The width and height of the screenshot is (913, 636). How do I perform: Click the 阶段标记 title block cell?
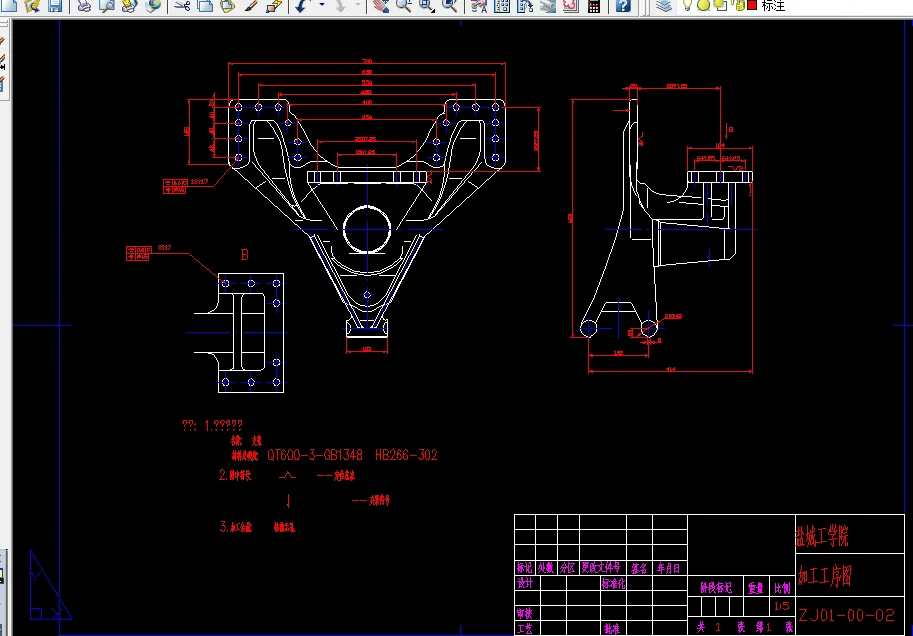pos(716,588)
